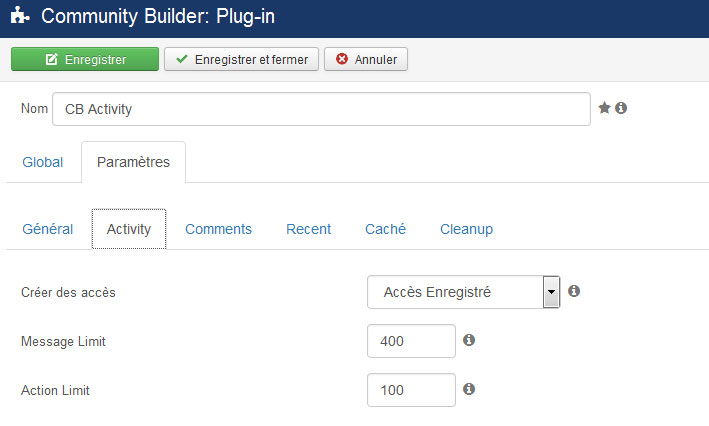Screen dimensions: 709x426
Task: Switch to the Global tab
Action: pos(43,162)
